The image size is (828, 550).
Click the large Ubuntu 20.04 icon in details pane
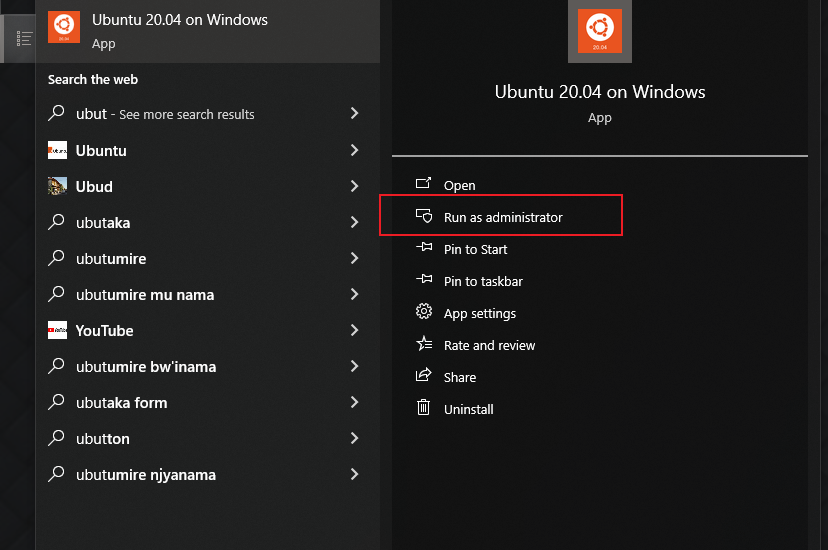(x=600, y=31)
